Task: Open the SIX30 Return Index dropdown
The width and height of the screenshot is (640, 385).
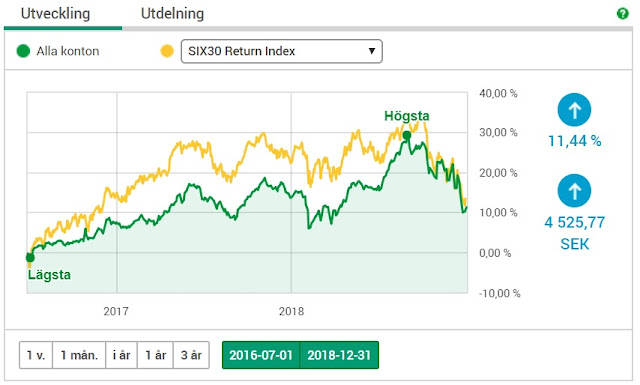Action: point(282,51)
